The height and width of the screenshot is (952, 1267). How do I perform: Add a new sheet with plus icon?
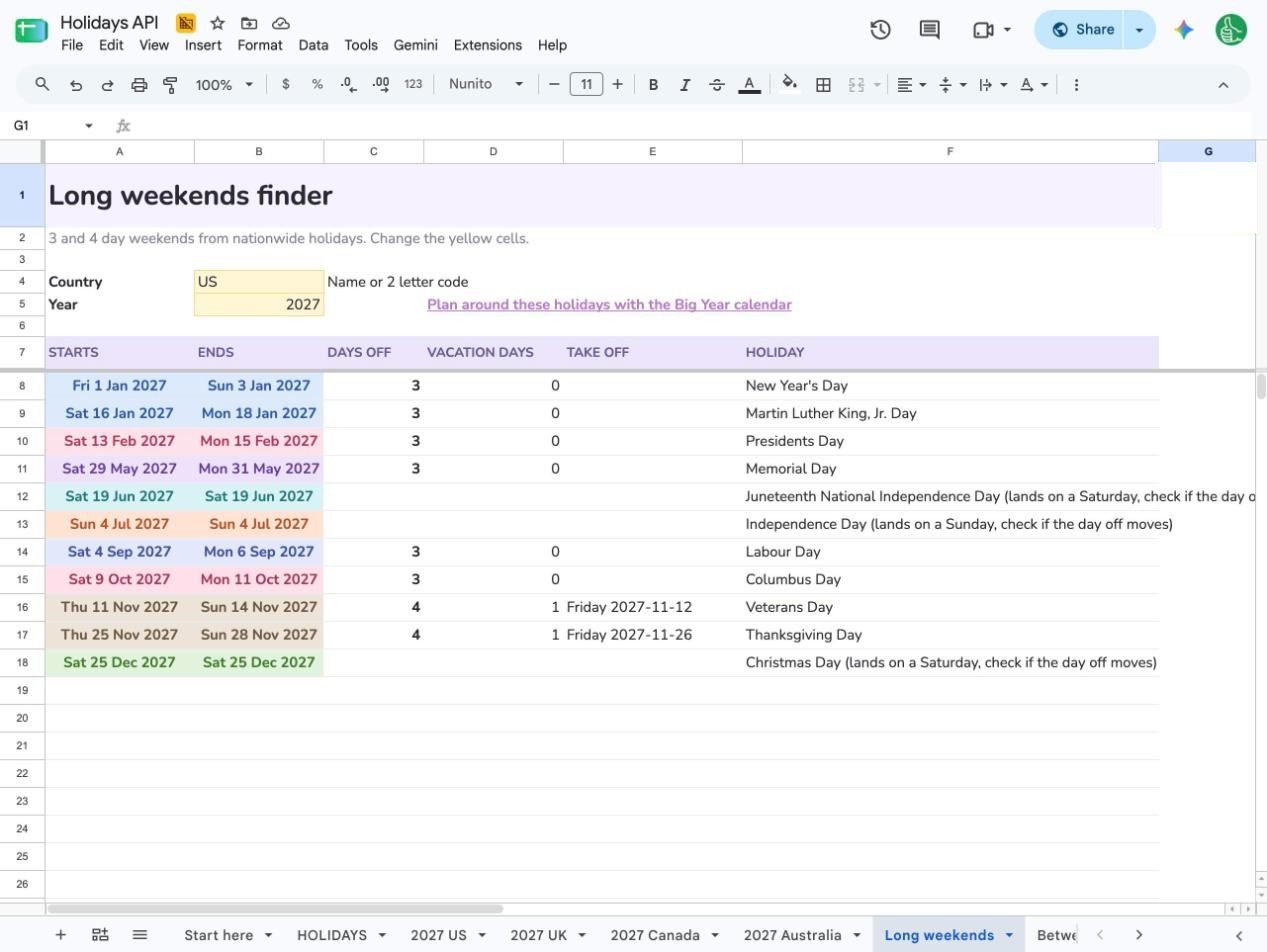tap(60, 935)
